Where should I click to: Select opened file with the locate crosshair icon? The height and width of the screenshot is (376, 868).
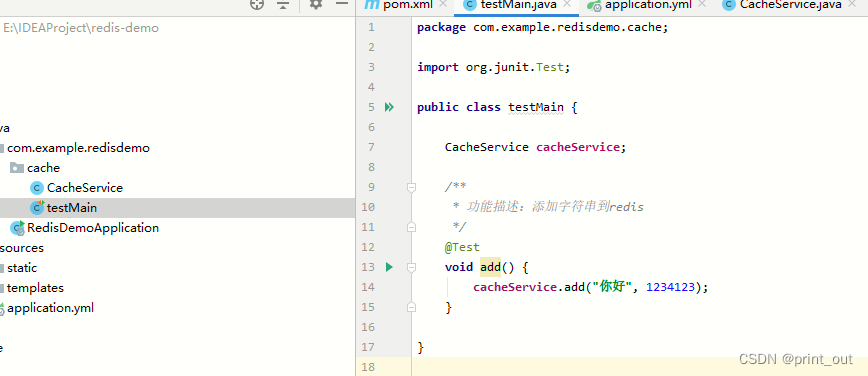[257, 4]
